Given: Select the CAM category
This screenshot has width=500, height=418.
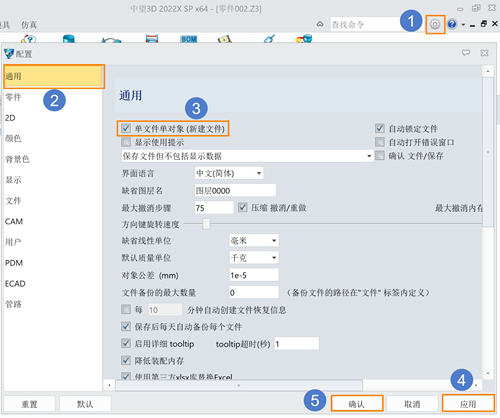Looking at the screenshot, I should (53, 221).
